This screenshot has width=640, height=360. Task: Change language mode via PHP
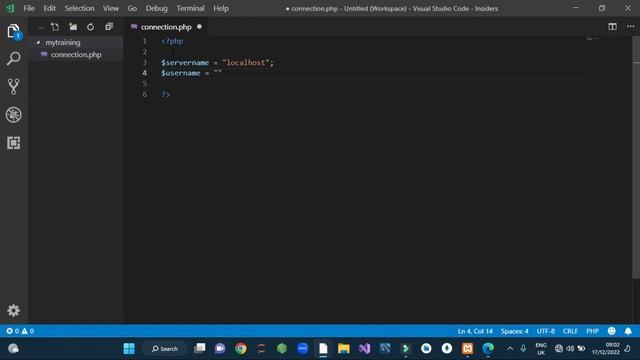592,331
